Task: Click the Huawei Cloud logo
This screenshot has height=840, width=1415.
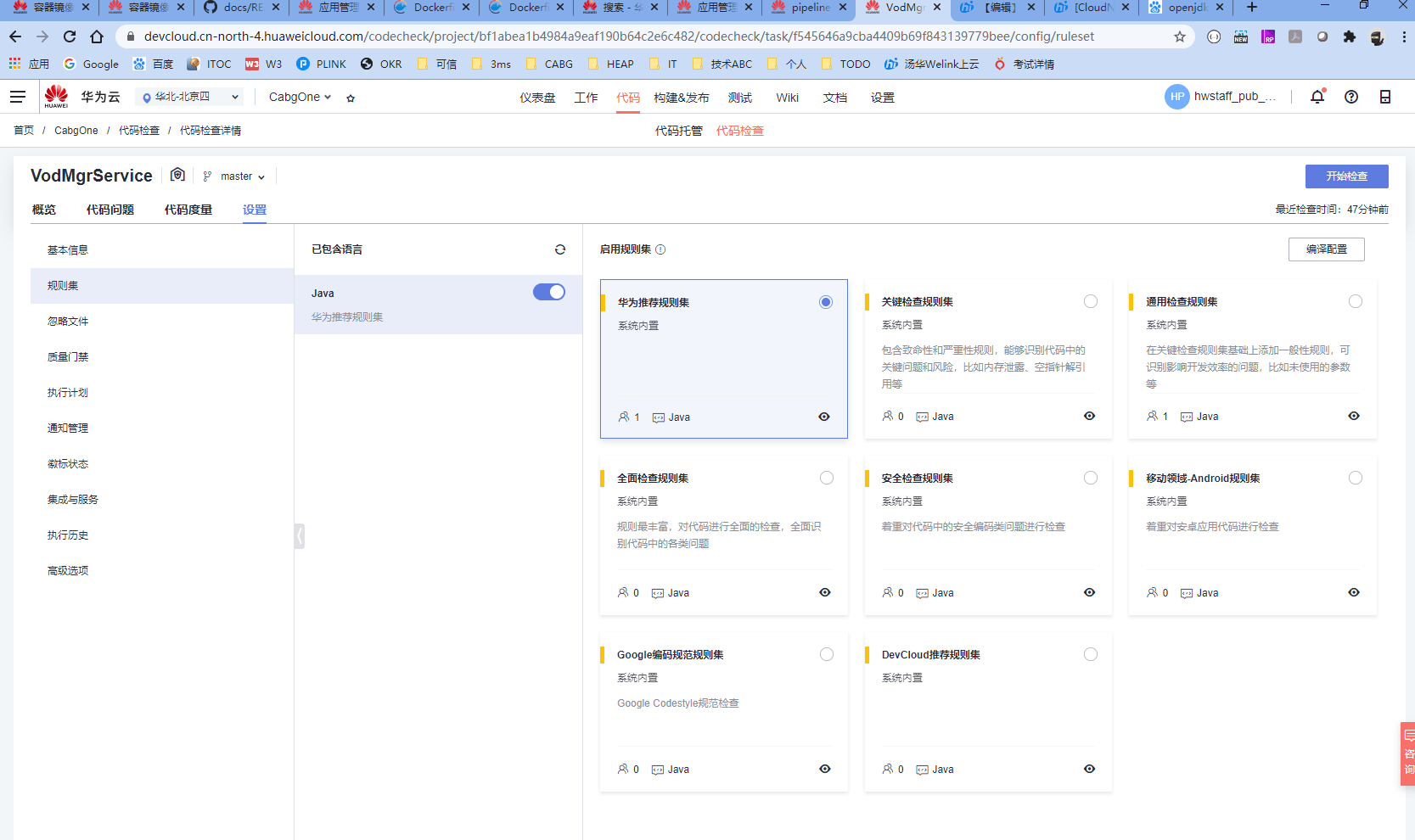Action: [57, 97]
